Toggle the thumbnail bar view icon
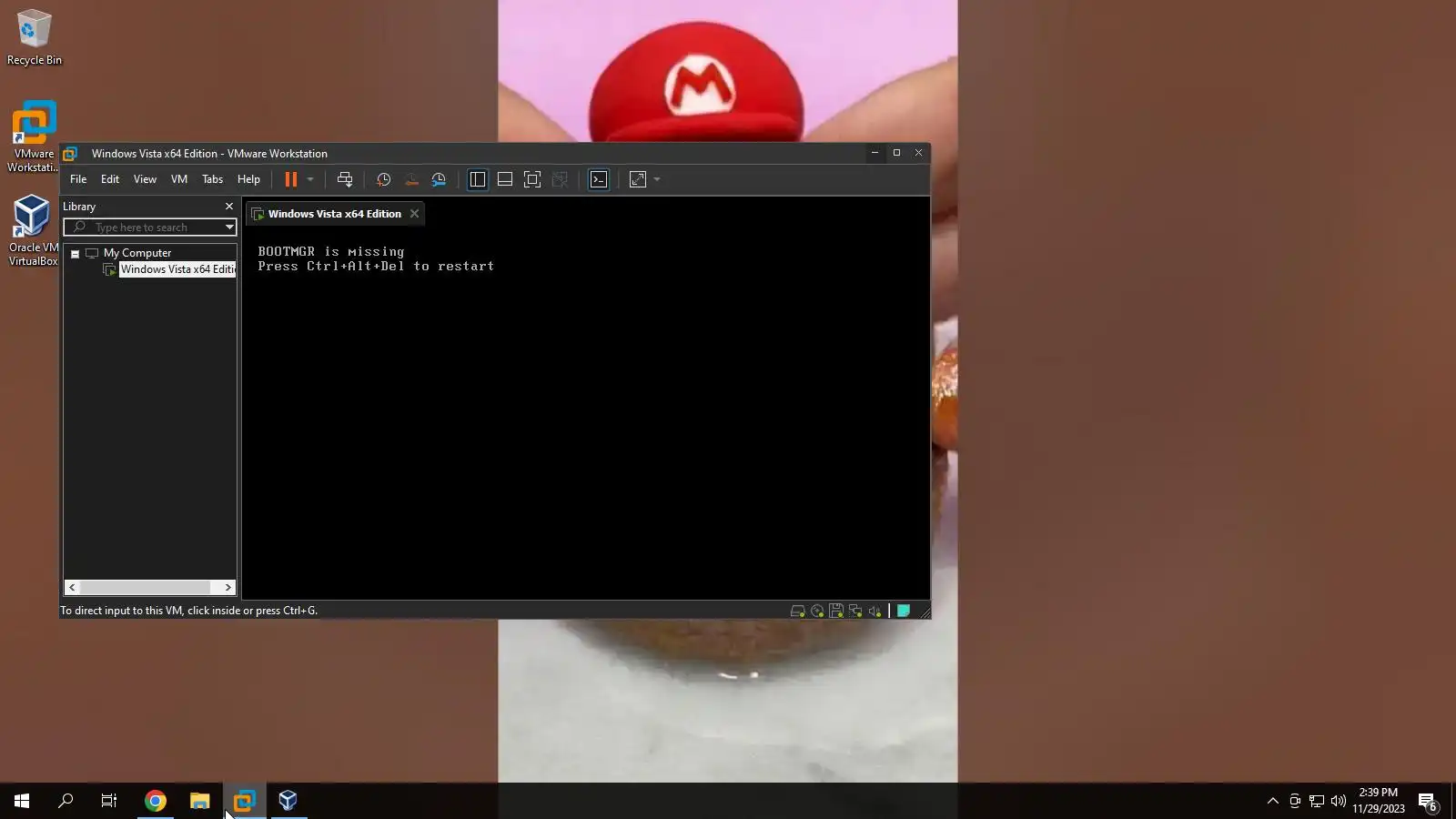This screenshot has width=1456, height=819. pos(504,179)
